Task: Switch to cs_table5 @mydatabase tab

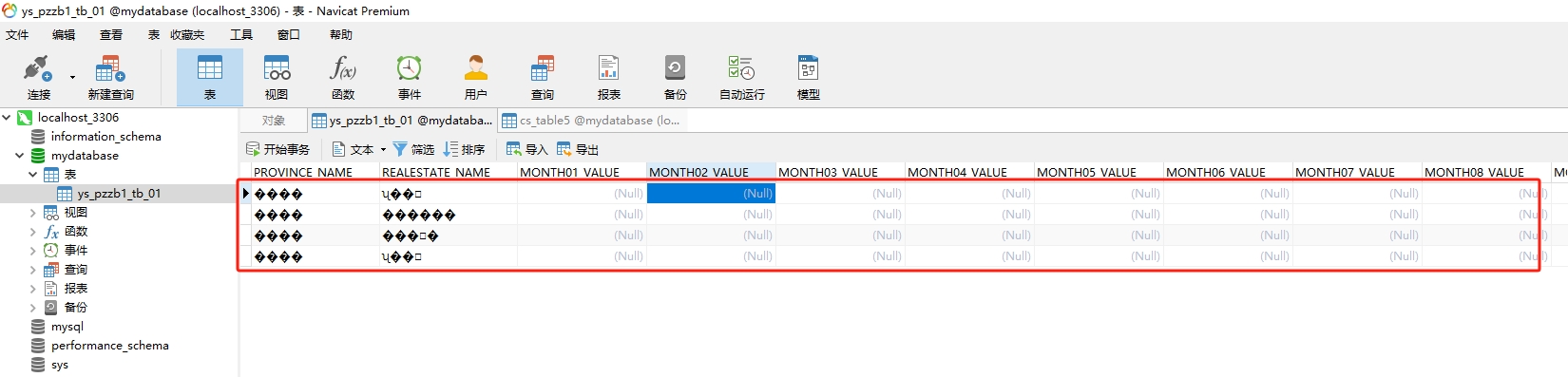Action: pyautogui.click(x=591, y=121)
